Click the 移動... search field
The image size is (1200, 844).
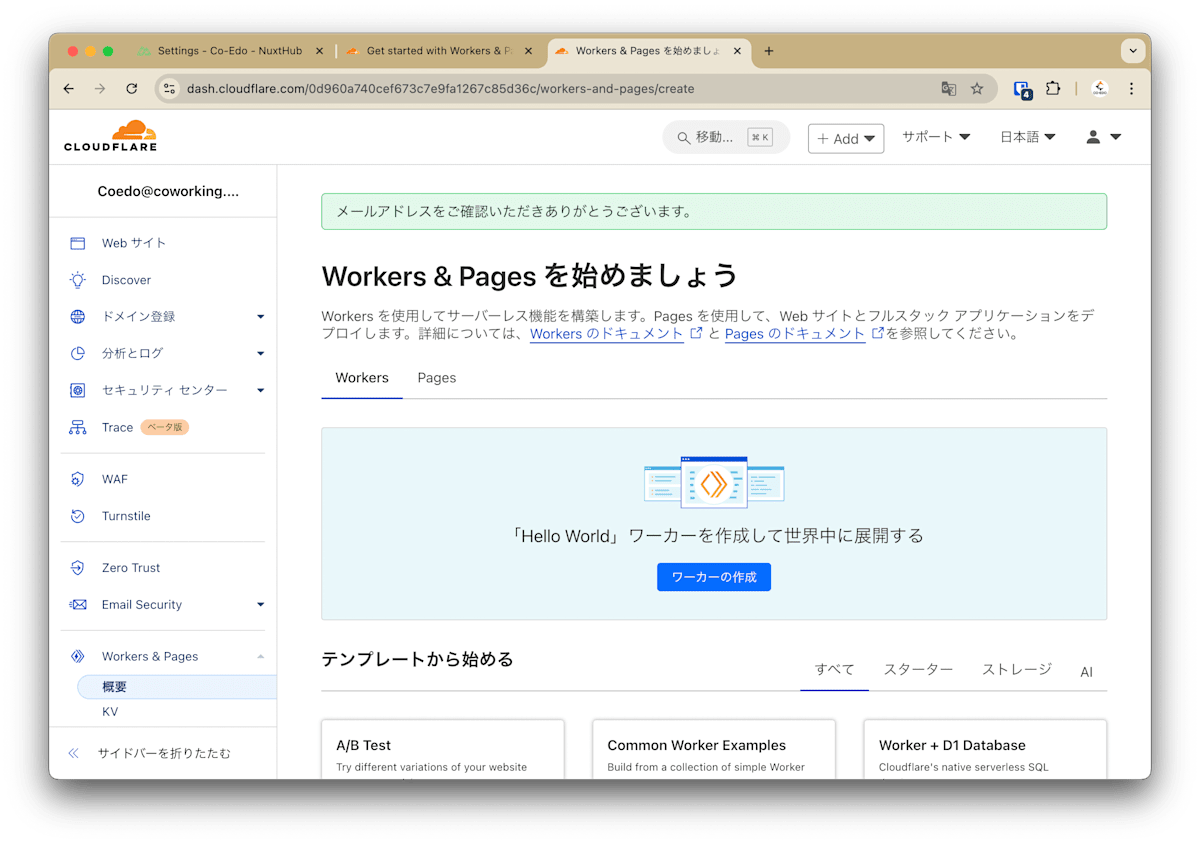pyautogui.click(x=726, y=138)
